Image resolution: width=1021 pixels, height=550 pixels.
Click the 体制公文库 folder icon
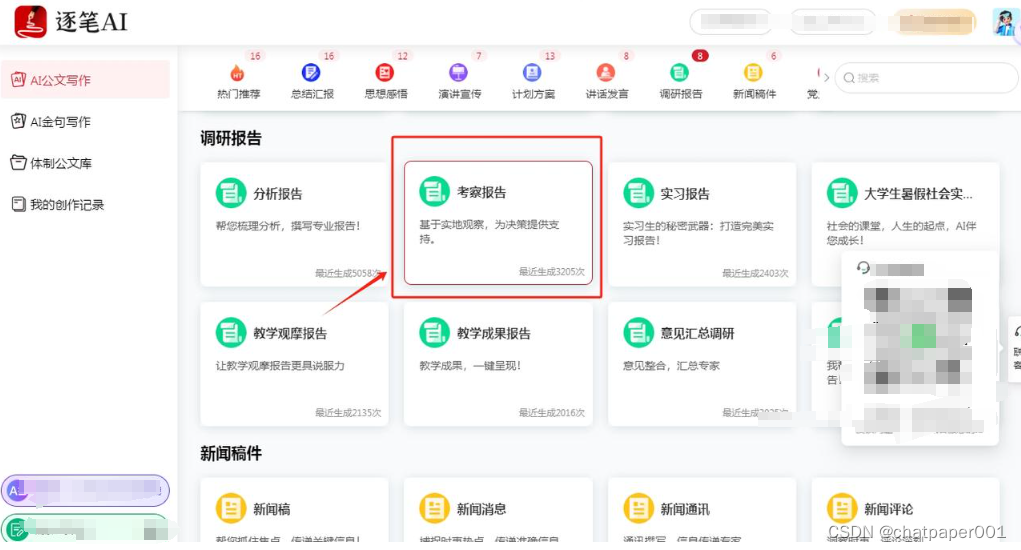coord(19,163)
